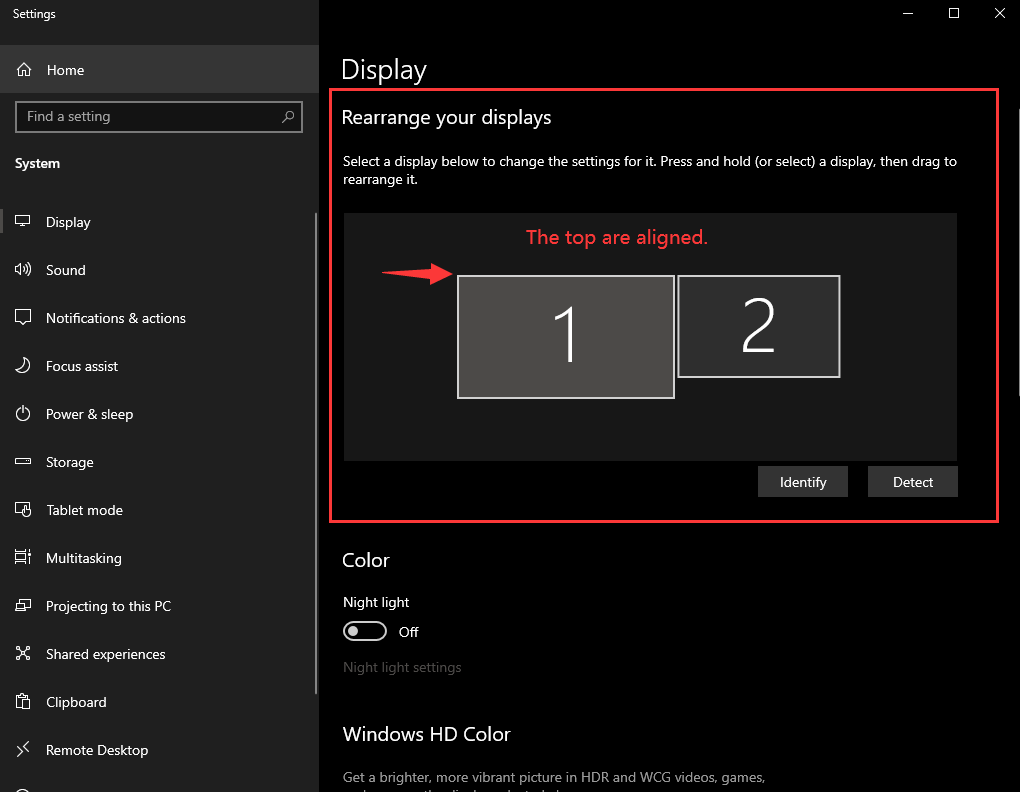Click the Identify button
1020x792 pixels.
click(x=802, y=481)
